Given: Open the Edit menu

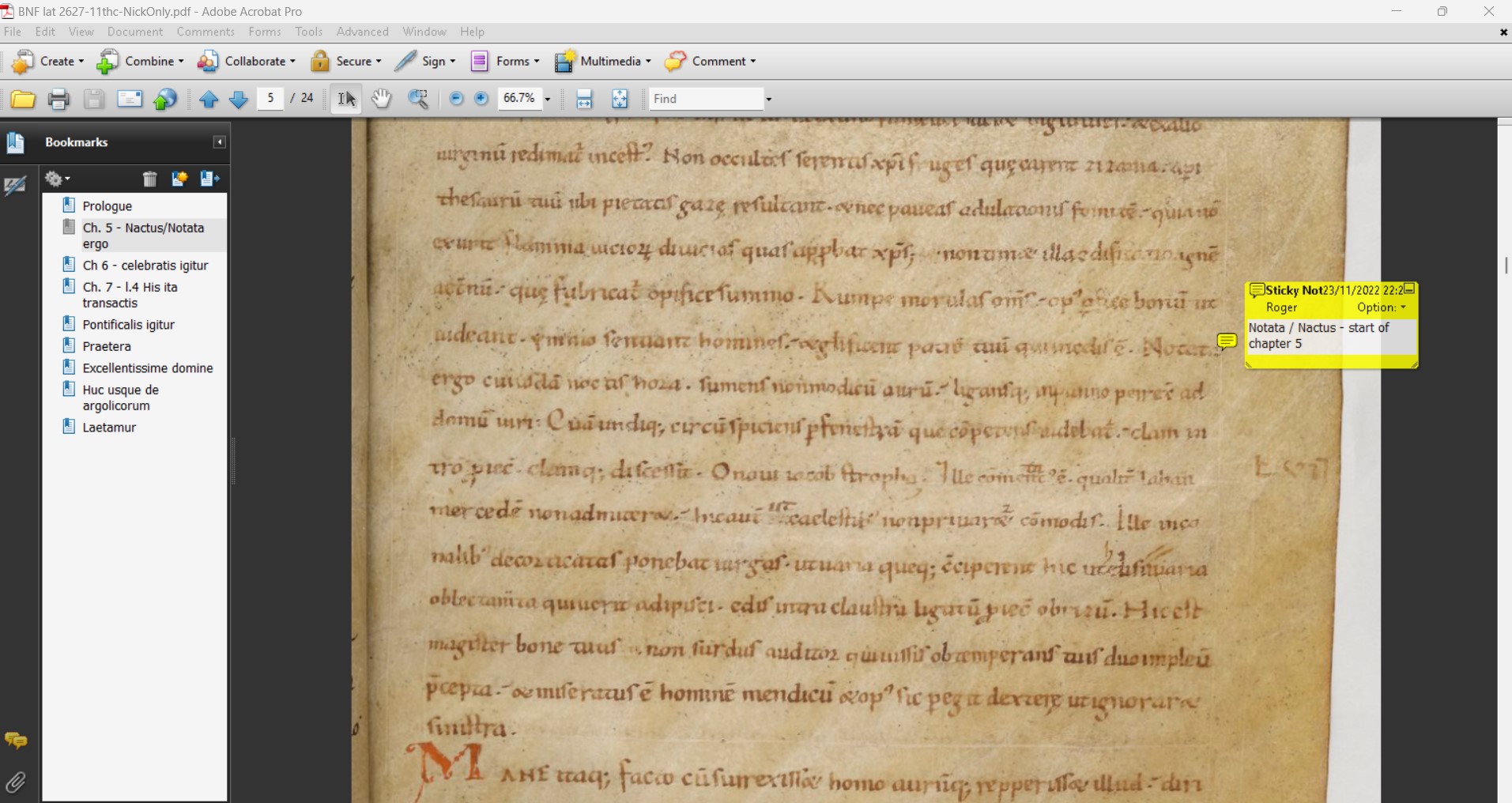Looking at the screenshot, I should (x=45, y=32).
